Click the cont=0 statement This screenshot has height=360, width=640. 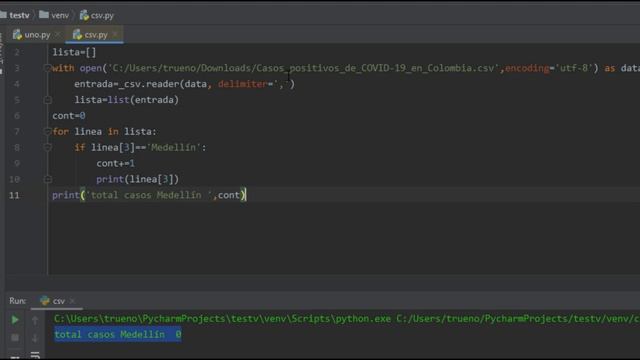pyautogui.click(x=69, y=116)
